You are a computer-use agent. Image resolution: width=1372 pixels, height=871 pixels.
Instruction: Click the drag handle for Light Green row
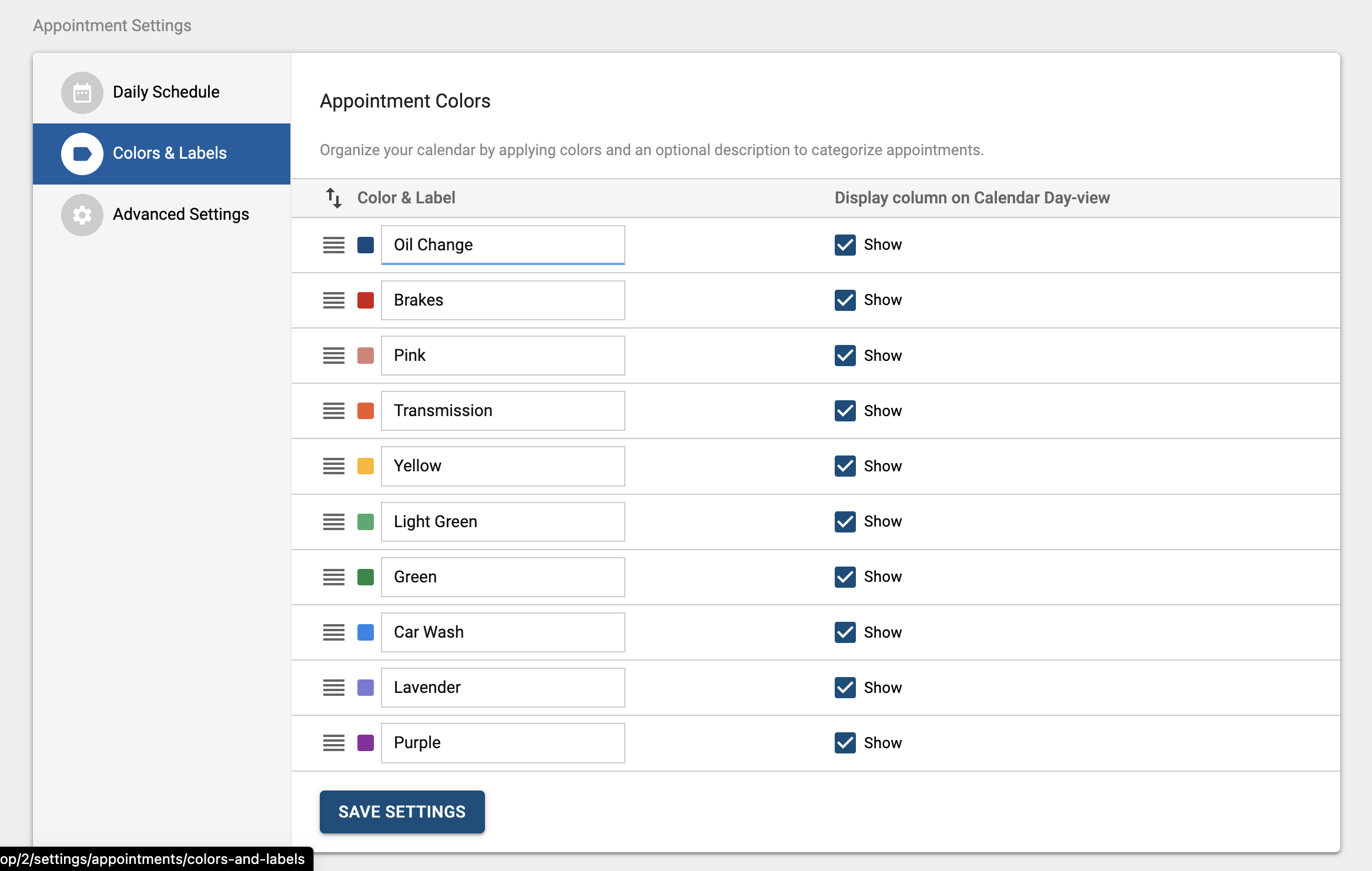pos(334,522)
